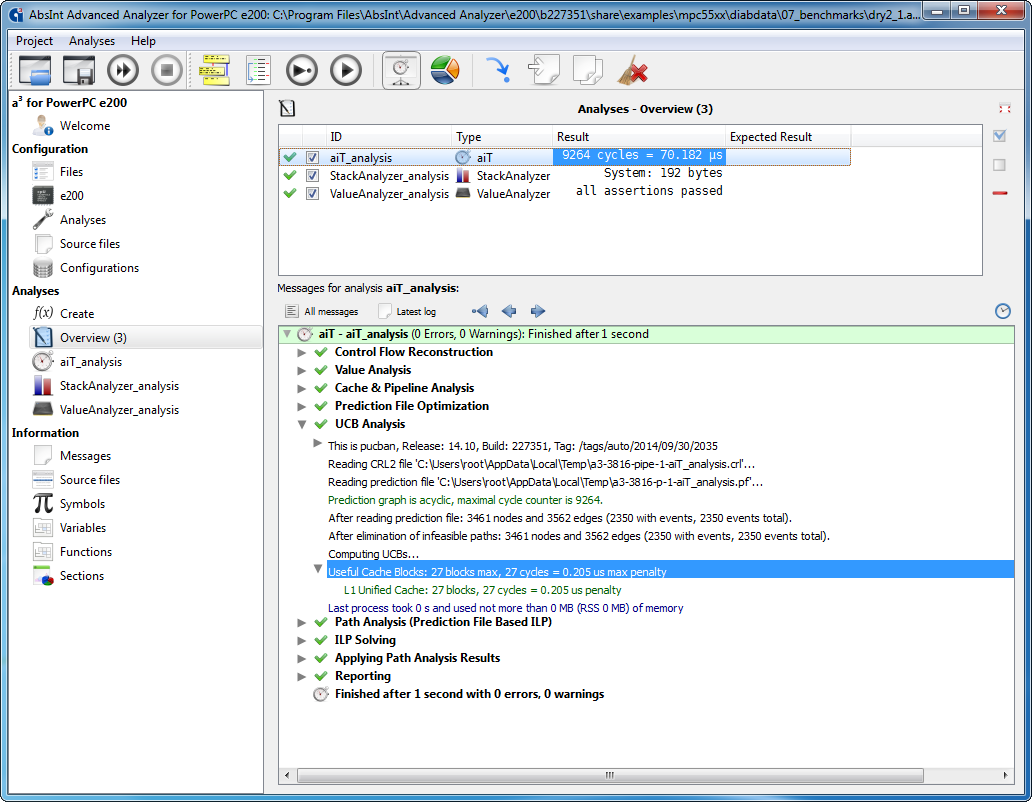Click the plain play toolbar button

[346, 70]
